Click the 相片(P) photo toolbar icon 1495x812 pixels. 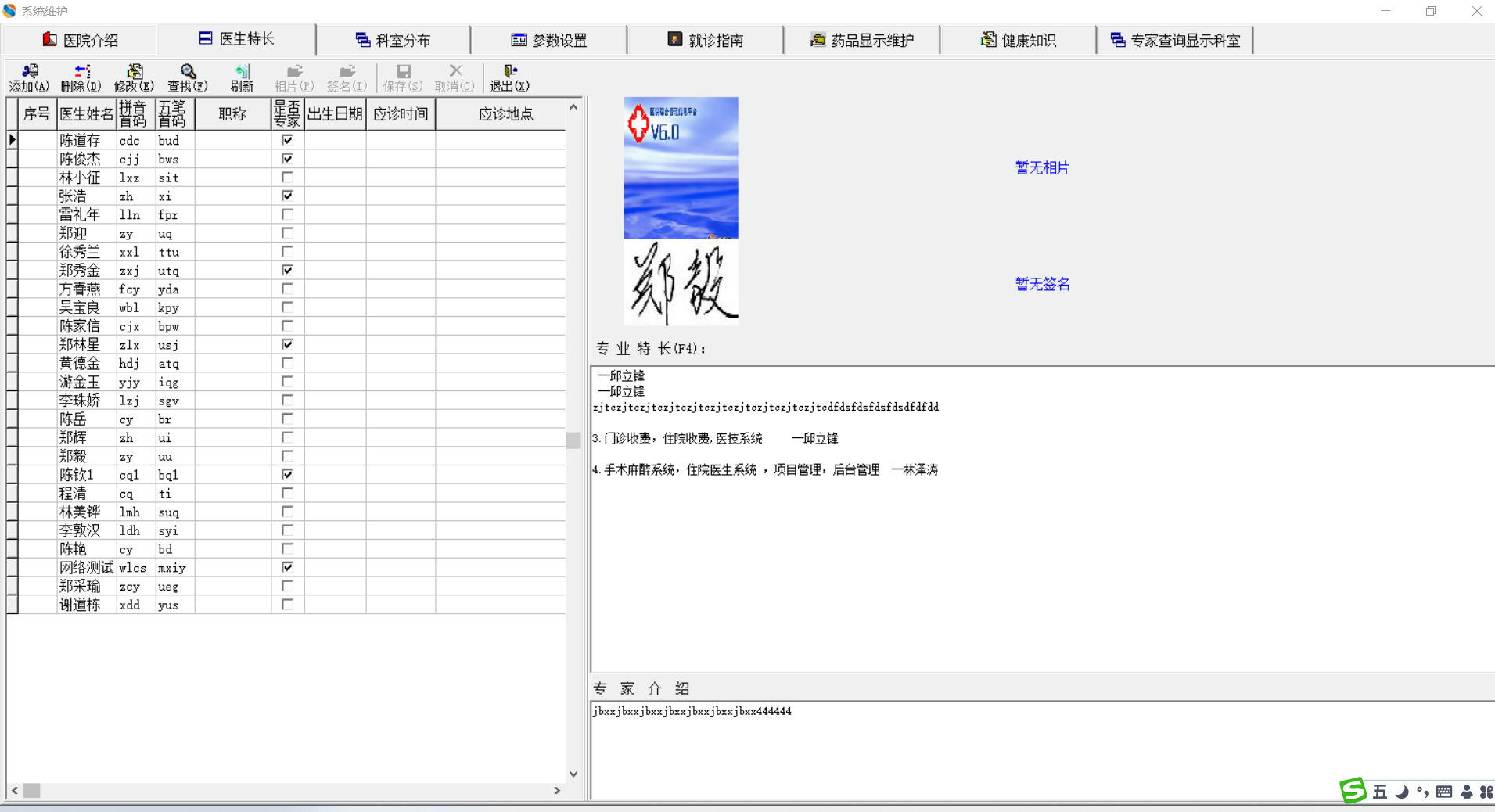[294, 78]
